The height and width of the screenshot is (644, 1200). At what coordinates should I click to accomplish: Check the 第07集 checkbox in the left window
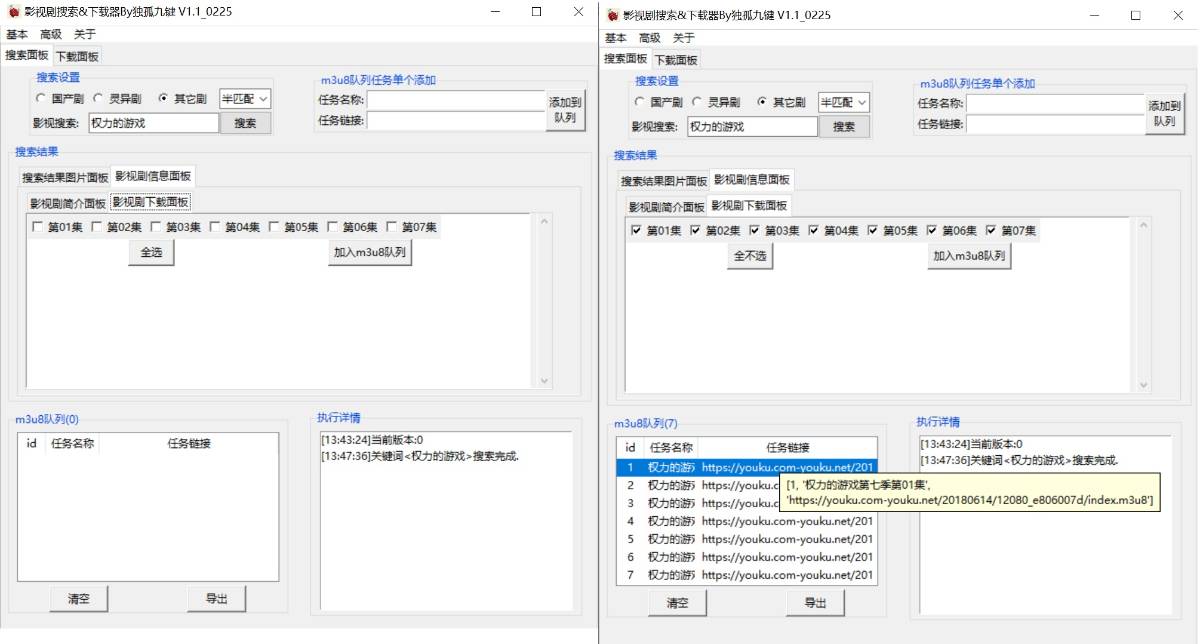392,227
